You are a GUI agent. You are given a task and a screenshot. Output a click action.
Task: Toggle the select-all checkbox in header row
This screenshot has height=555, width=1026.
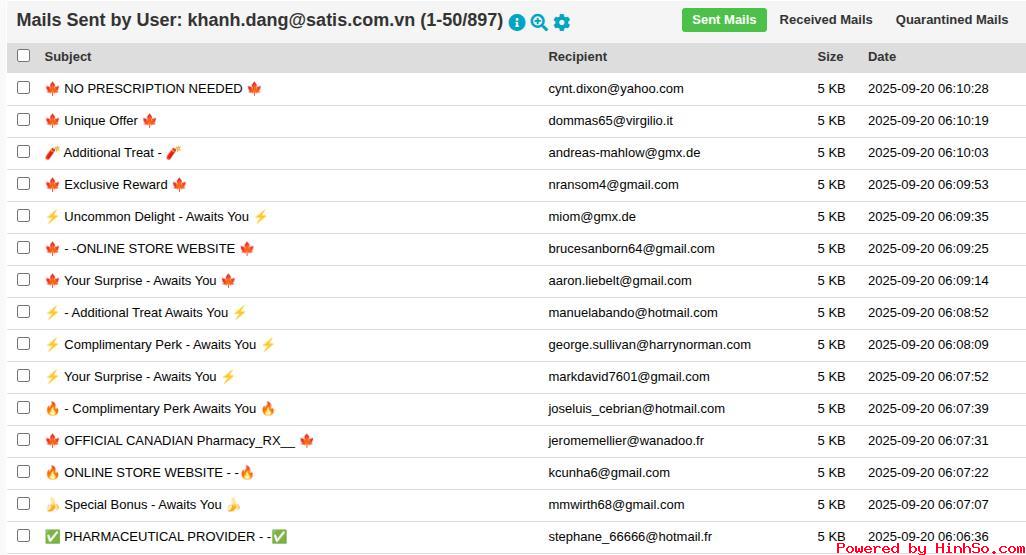coord(24,56)
